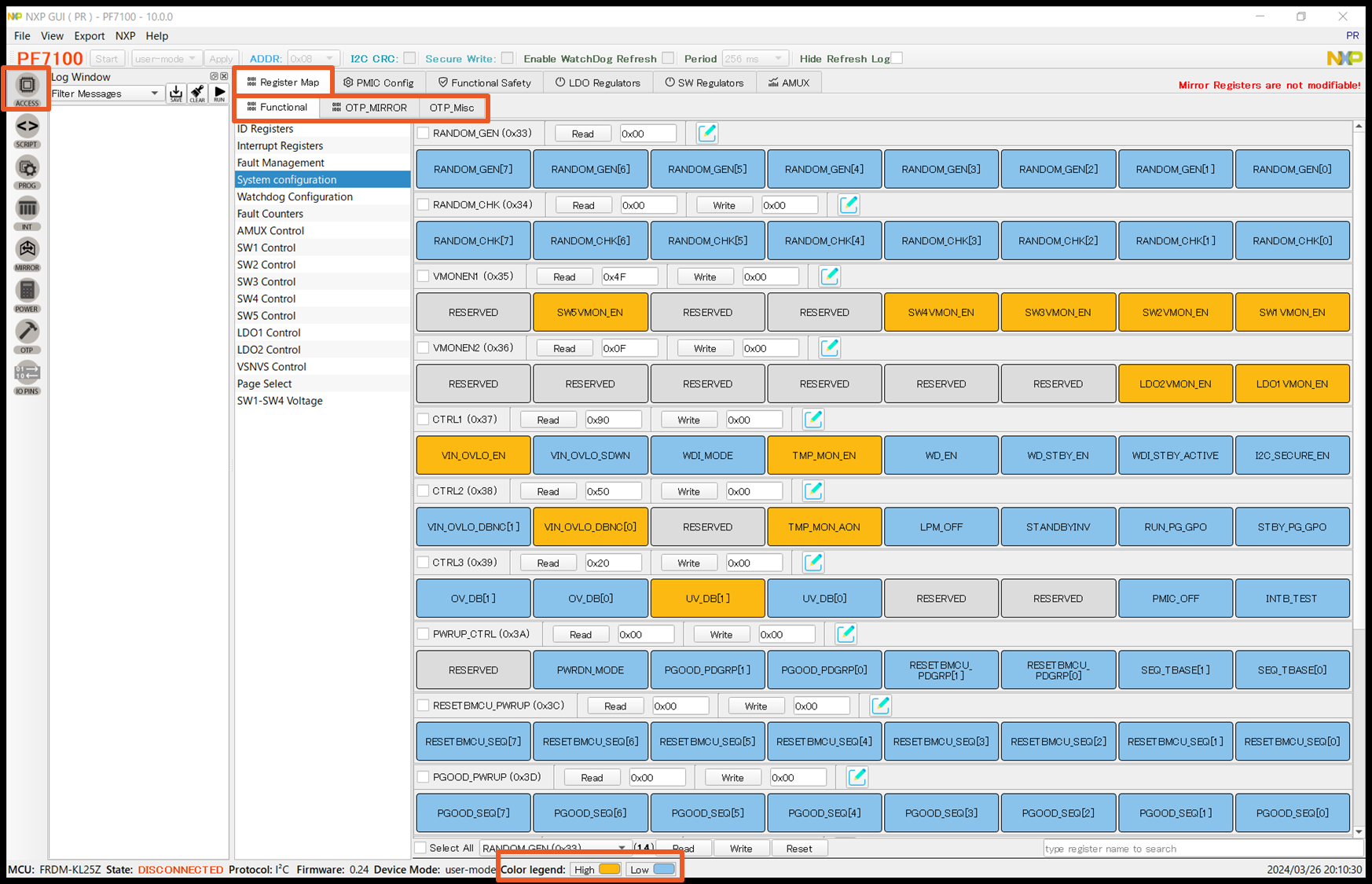Open the IO PINS icon
The image size is (1372, 884).
27,375
